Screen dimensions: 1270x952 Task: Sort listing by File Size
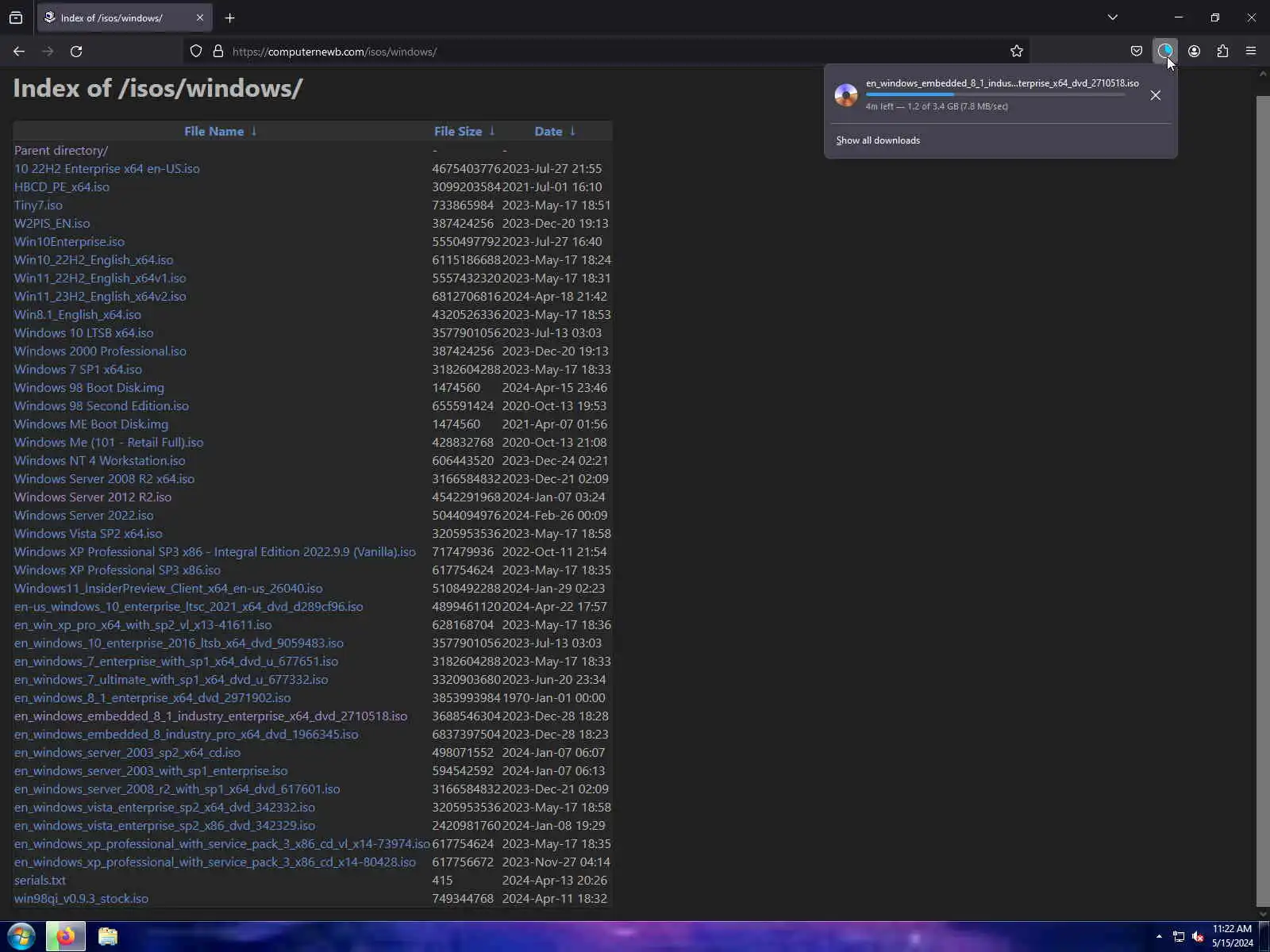(458, 132)
